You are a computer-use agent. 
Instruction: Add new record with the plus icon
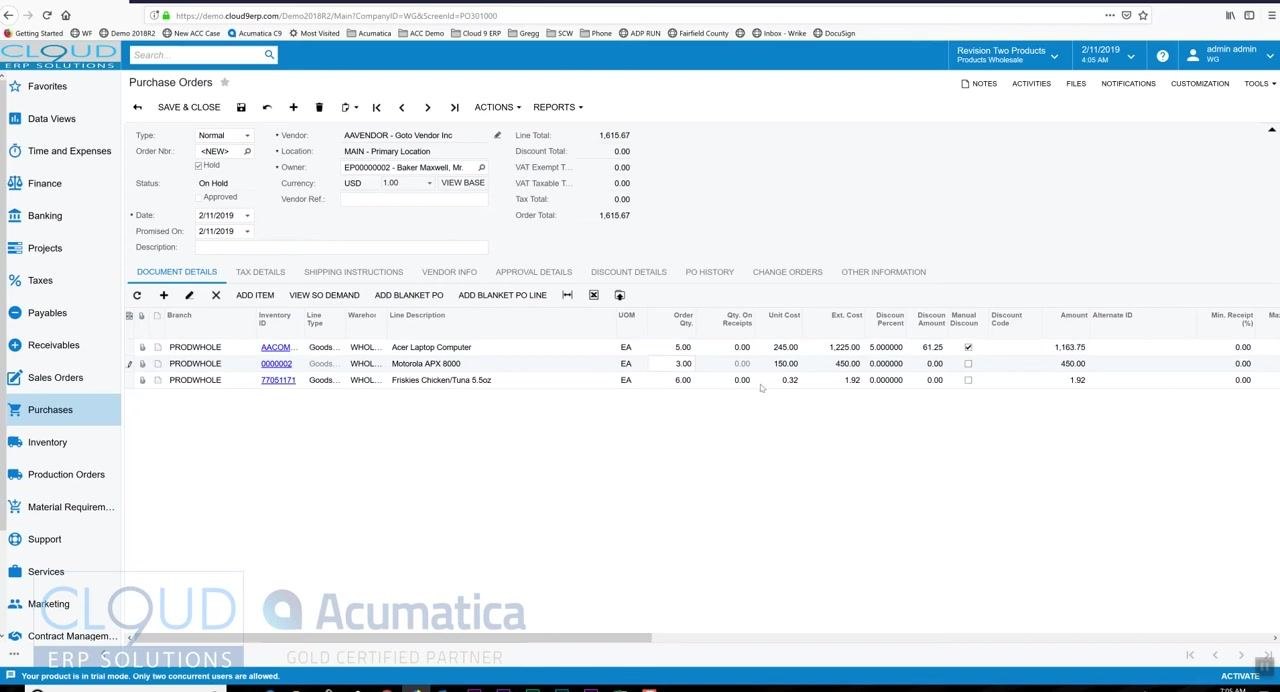293,107
